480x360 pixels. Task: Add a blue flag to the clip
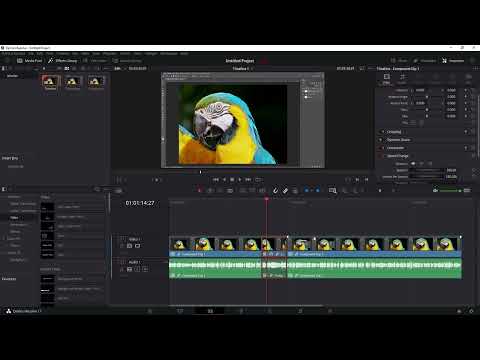pos(307,190)
